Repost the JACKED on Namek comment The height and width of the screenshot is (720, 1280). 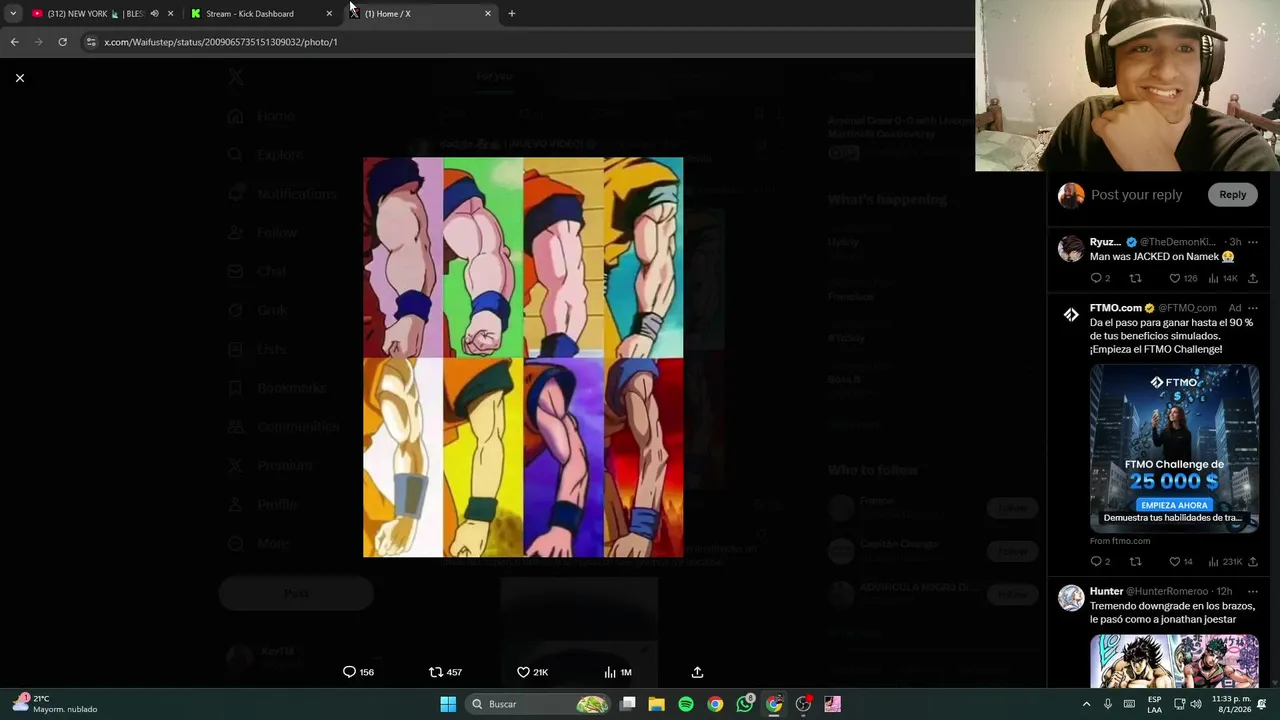tap(1135, 279)
